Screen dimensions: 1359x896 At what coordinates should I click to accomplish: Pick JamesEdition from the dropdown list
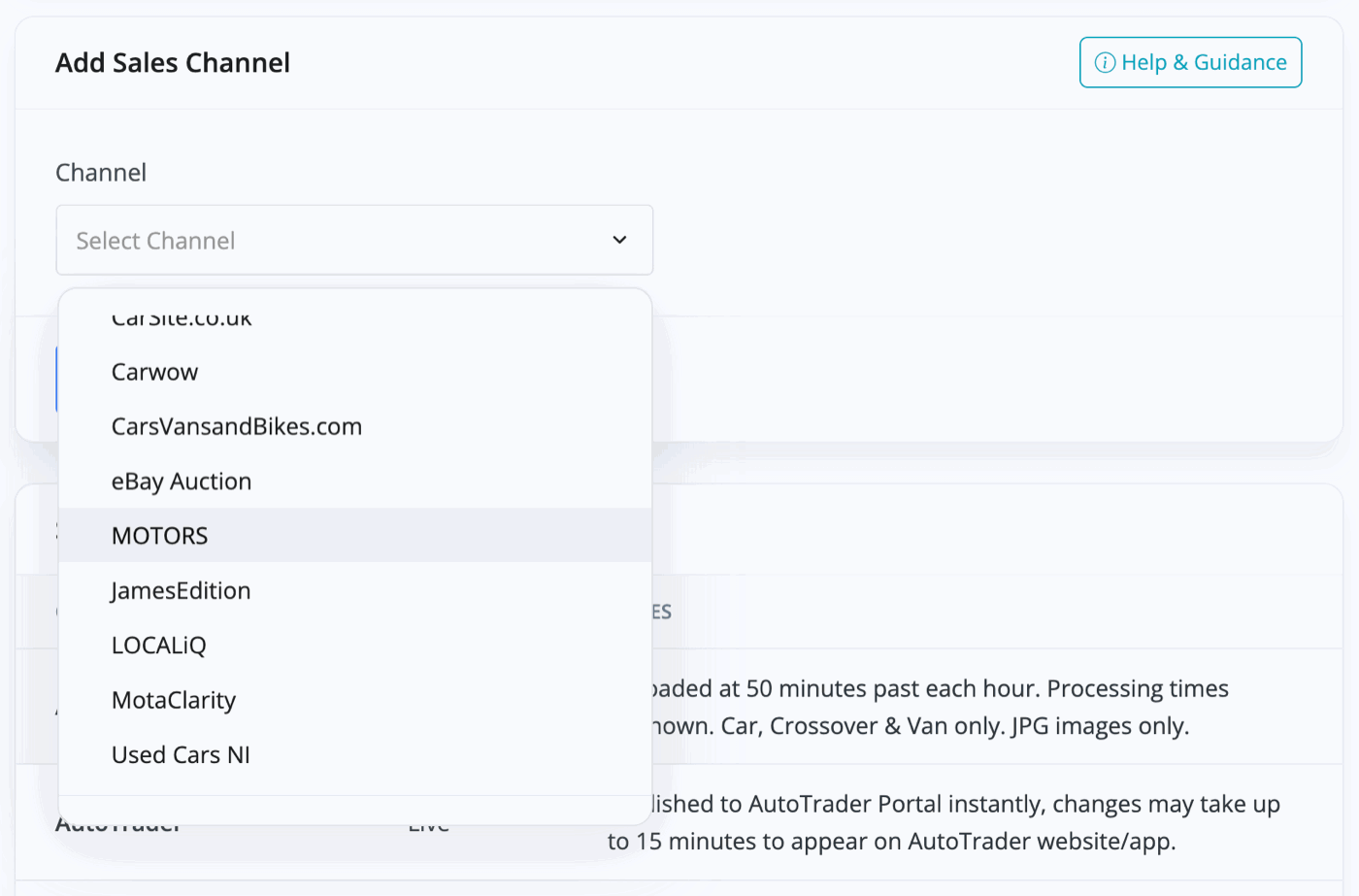pyautogui.click(x=354, y=590)
